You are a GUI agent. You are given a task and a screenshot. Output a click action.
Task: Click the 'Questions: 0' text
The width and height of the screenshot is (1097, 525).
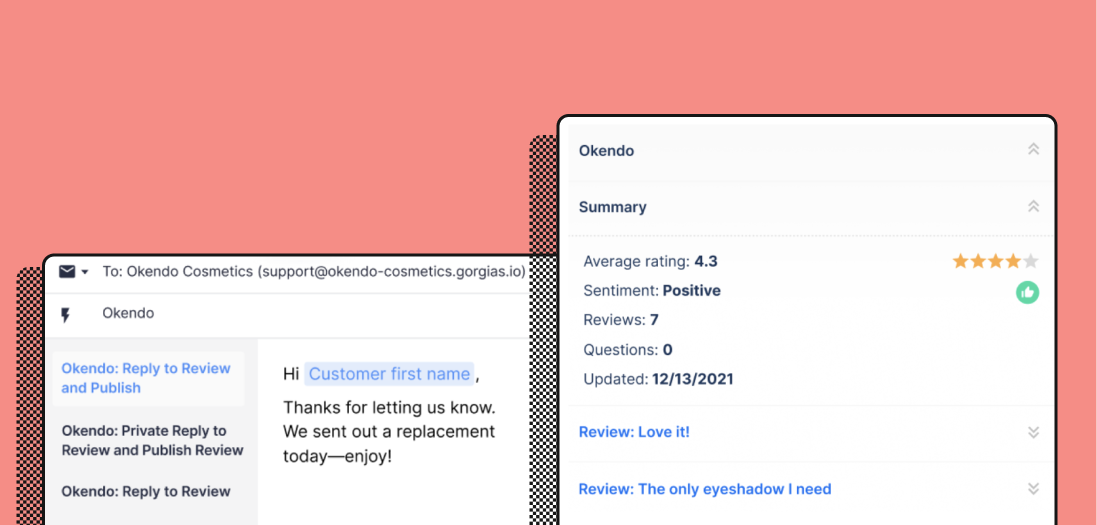point(628,349)
